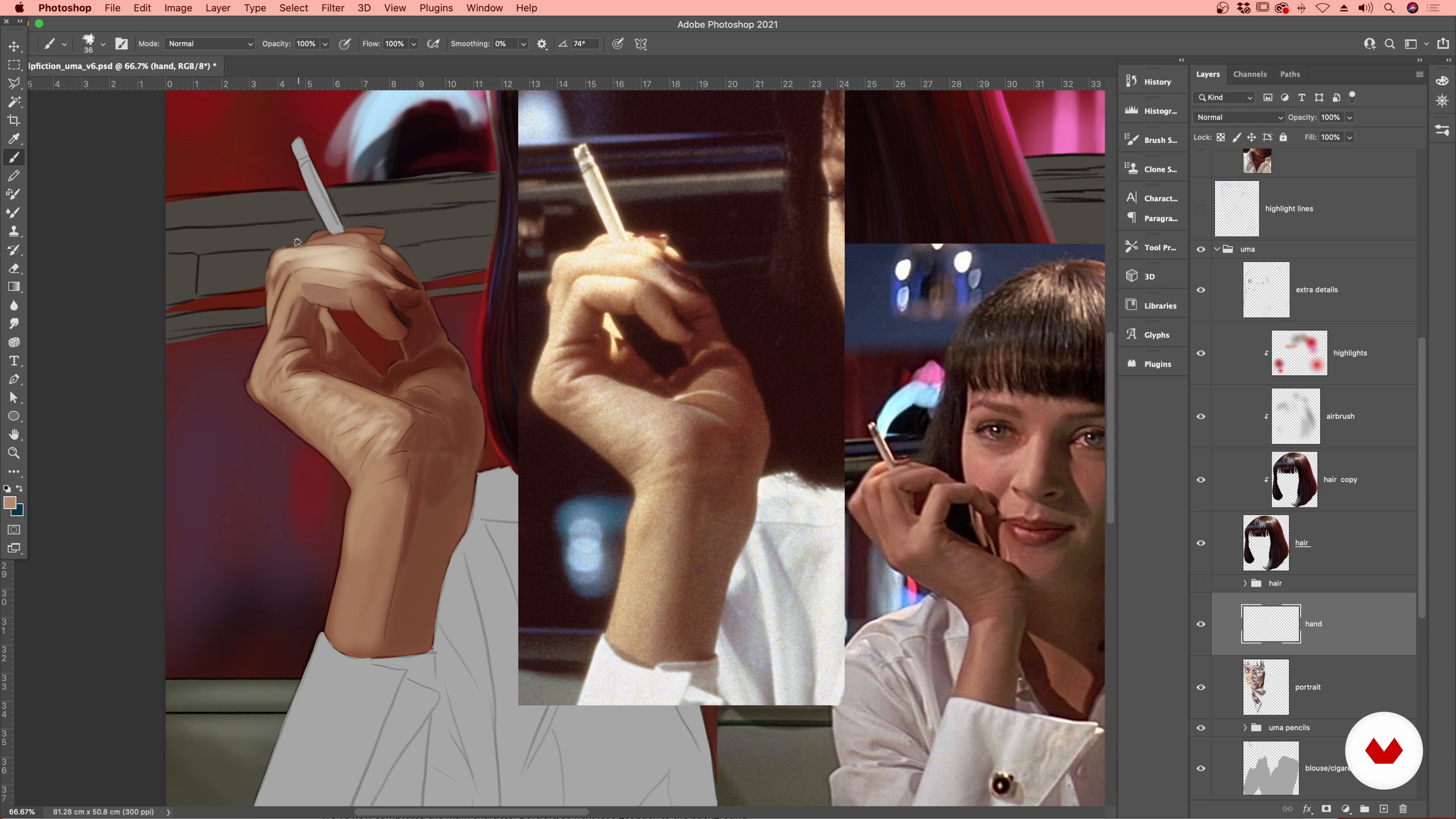Open layer blend mode Normal dropdown
This screenshot has width=1456, height=819.
click(x=1239, y=117)
